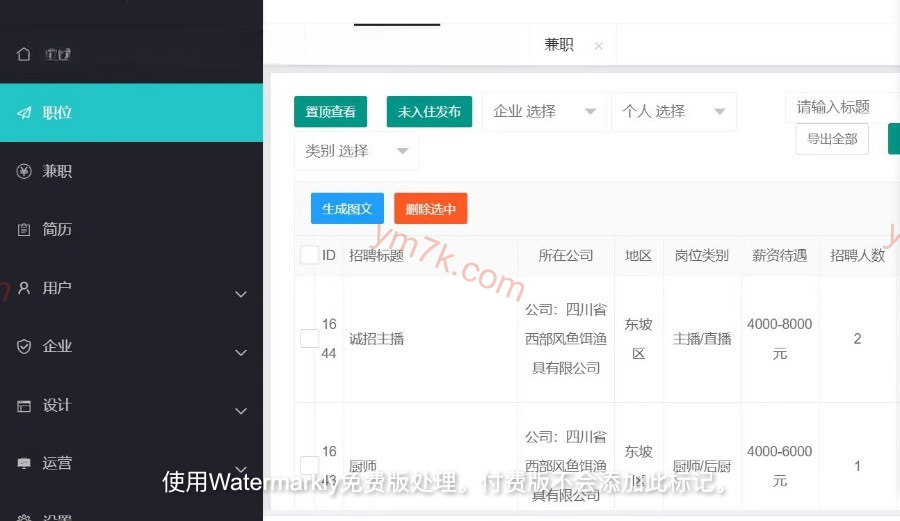900x521 pixels.
Task: Open the 个人 选择 dropdown
Action: click(673, 112)
